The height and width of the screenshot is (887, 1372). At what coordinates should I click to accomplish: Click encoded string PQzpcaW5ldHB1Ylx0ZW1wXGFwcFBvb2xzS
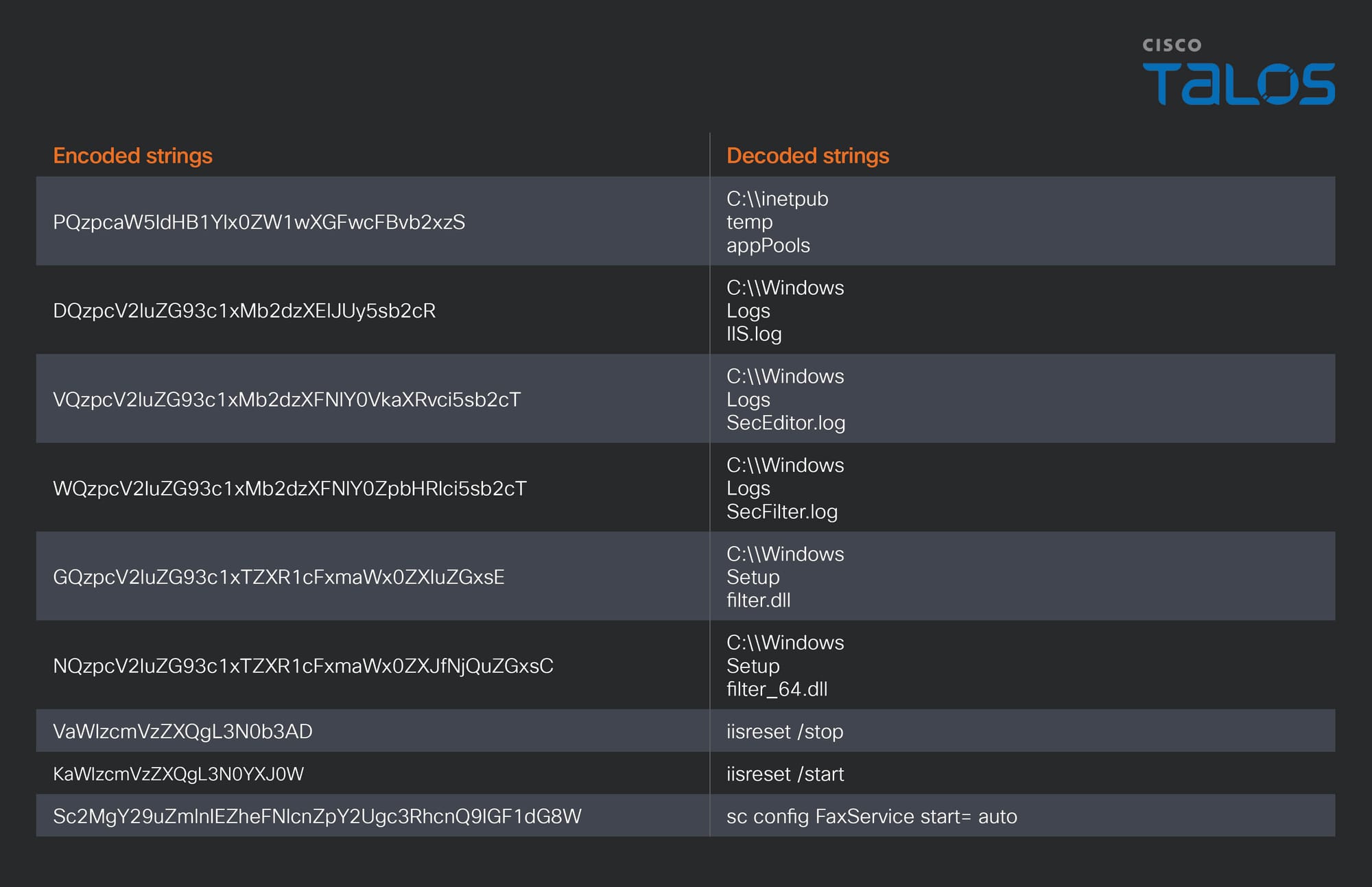259,222
